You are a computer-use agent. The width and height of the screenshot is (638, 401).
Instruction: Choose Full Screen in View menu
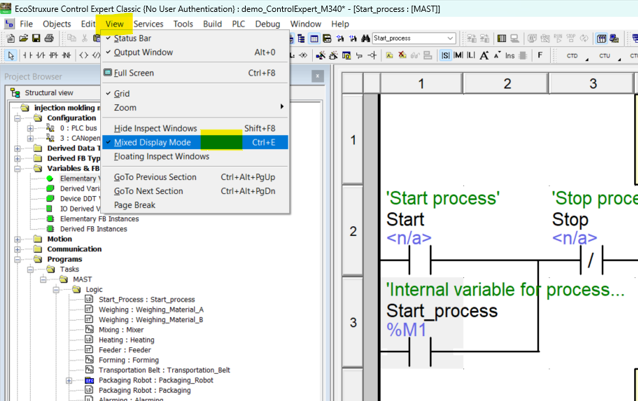195,73
